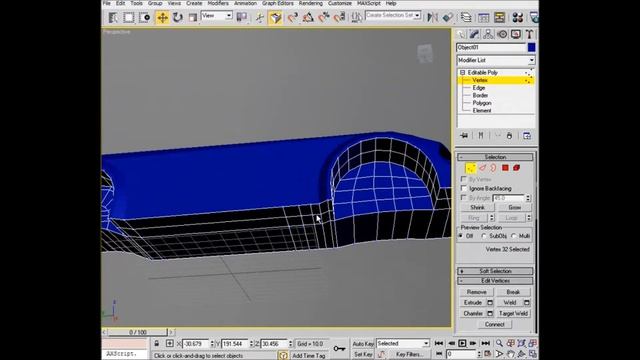This screenshot has width=640, height=360.
Task: Click the Pan hand navigation icon
Action: 511,354
